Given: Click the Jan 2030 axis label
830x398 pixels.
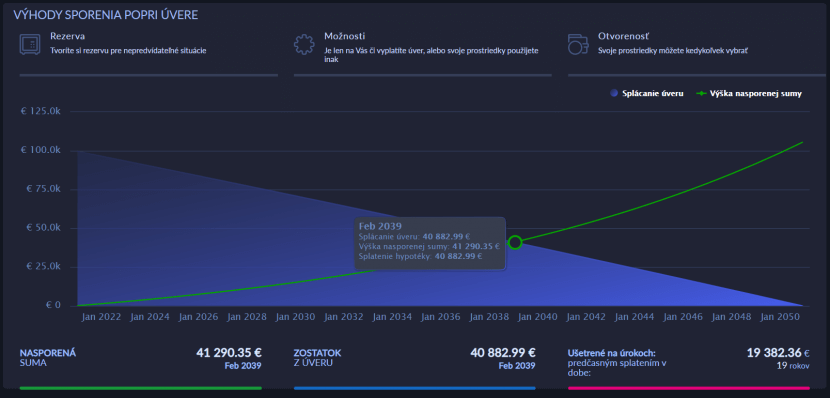Looking at the screenshot, I should [295, 316].
